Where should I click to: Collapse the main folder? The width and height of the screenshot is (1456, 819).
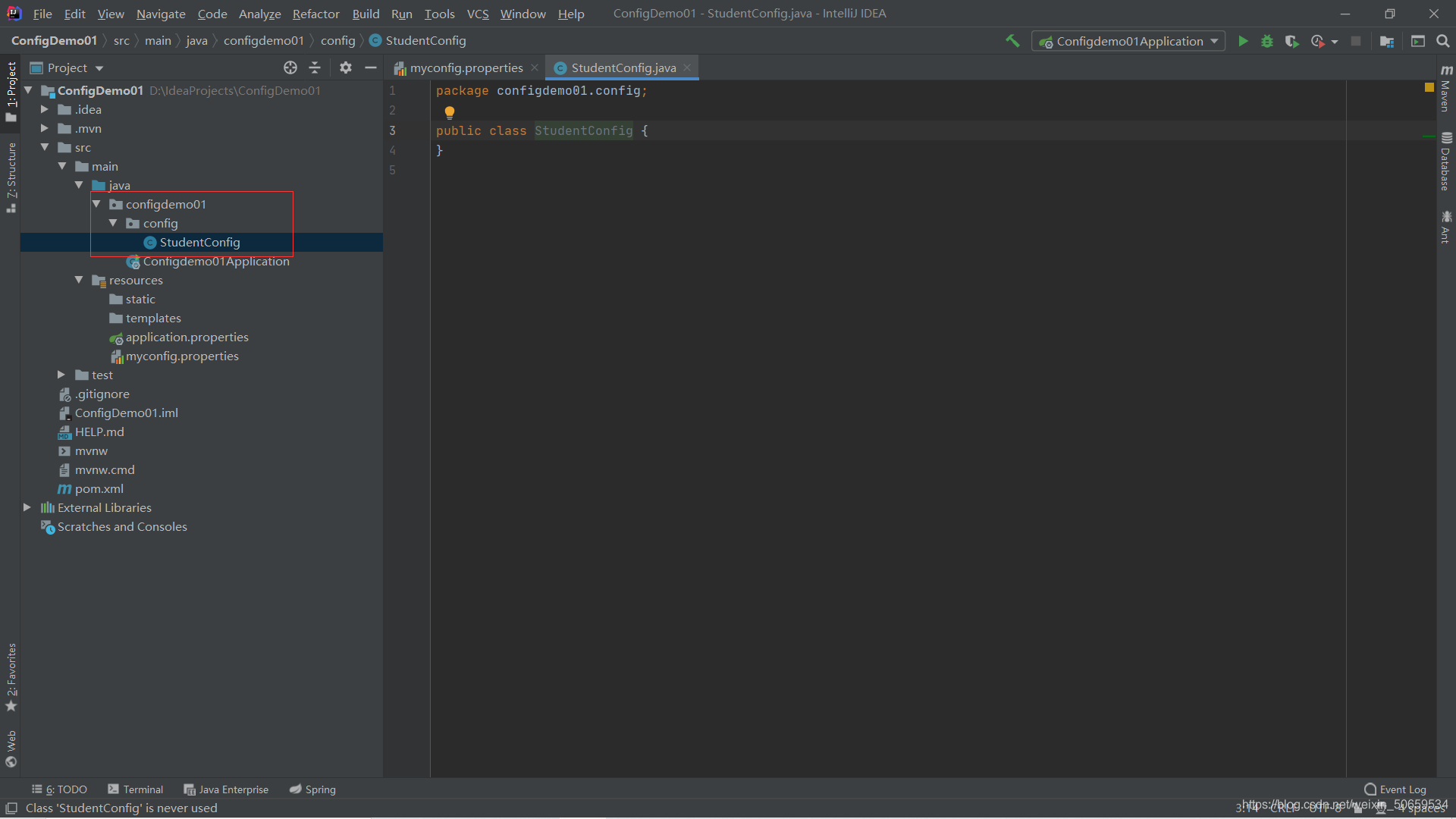click(62, 166)
